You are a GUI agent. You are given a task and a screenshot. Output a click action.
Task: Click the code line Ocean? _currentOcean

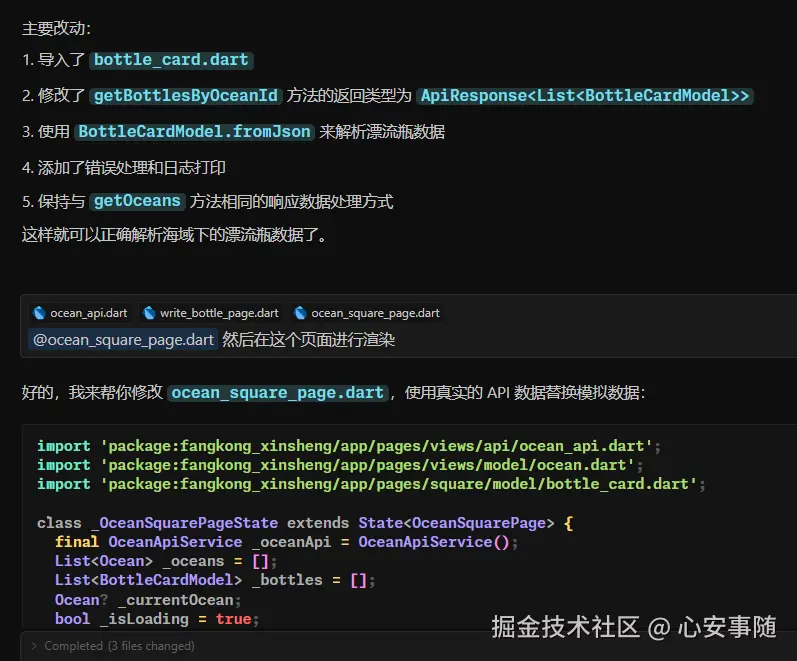[148, 600]
